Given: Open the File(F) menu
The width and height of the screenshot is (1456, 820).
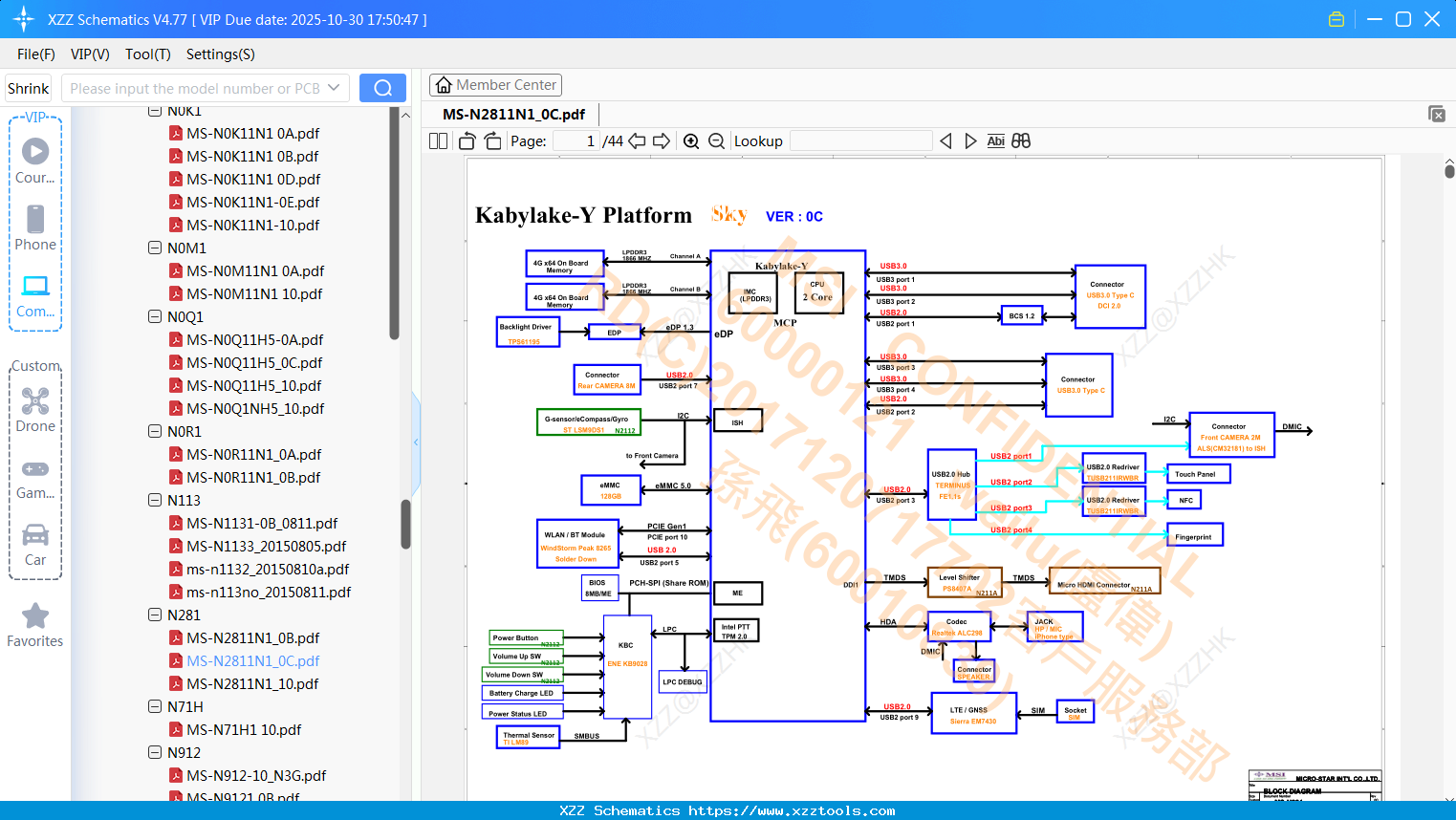Looking at the screenshot, I should click(x=36, y=54).
